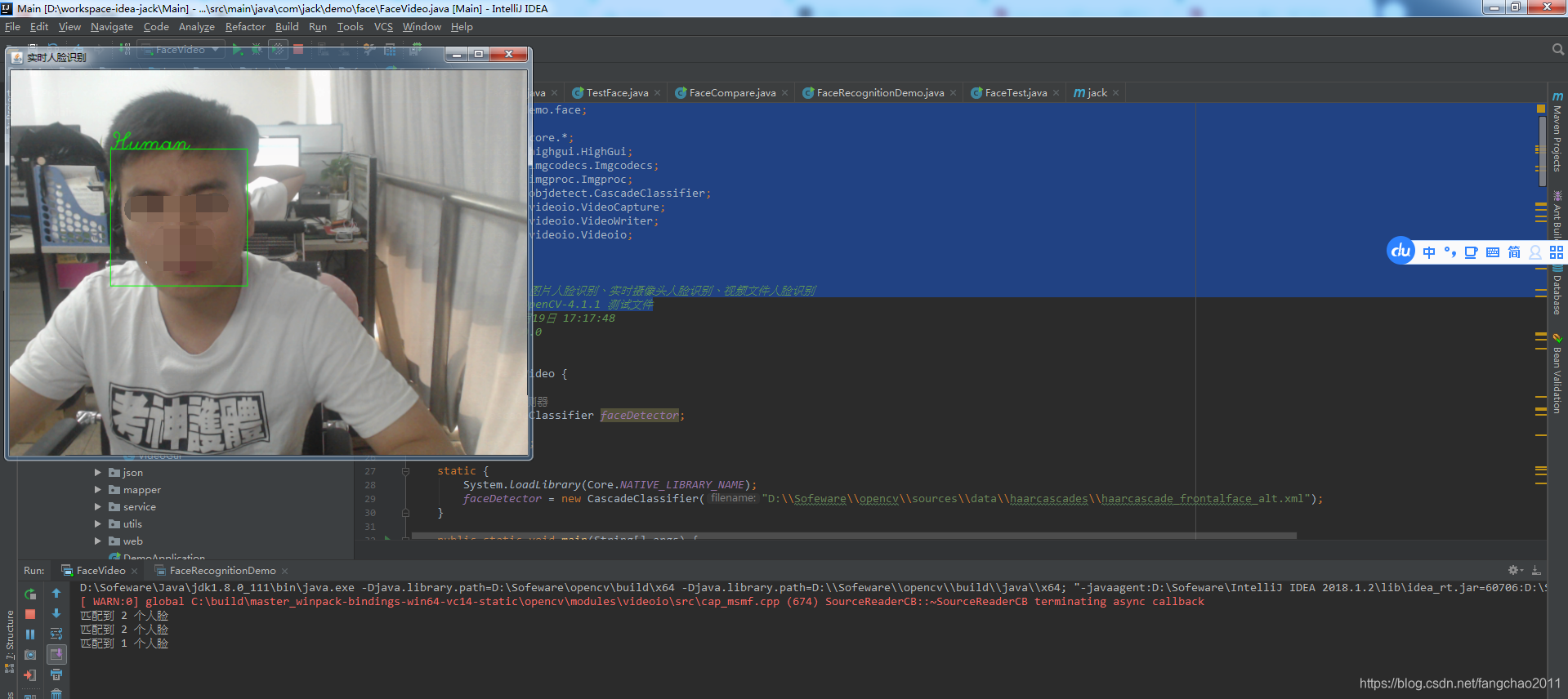Collapse the static block fold at line 27

405,471
